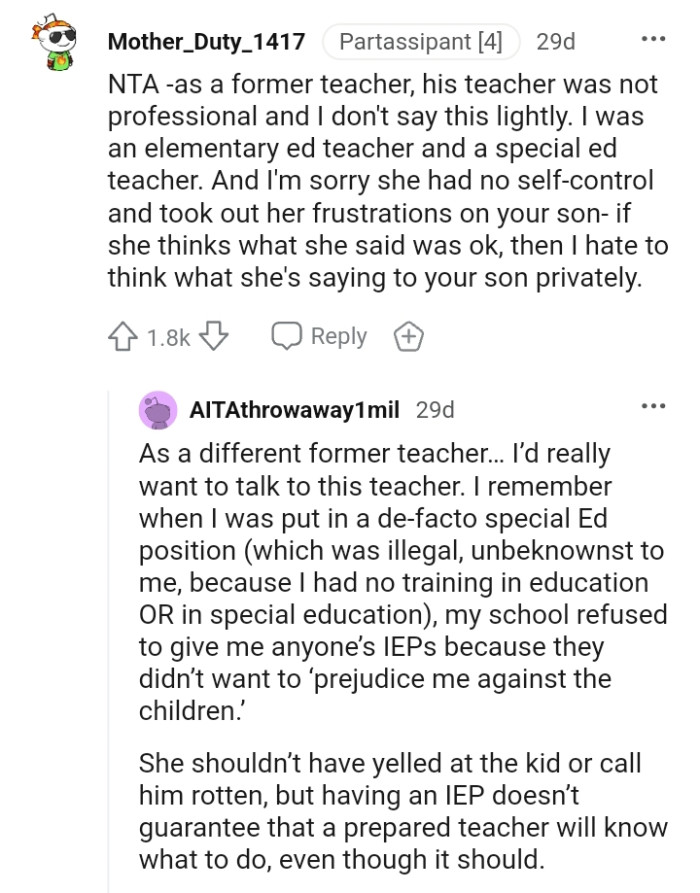The width and height of the screenshot is (700, 893).
Task: Expand the overflow menu for the parent comment
Action: (x=653, y=37)
